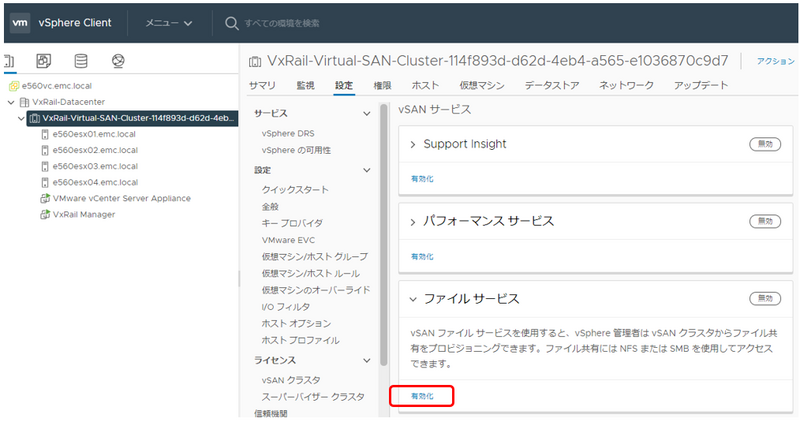800x422 pixels.
Task: Switch to the サマリ tab
Action: click(262, 85)
